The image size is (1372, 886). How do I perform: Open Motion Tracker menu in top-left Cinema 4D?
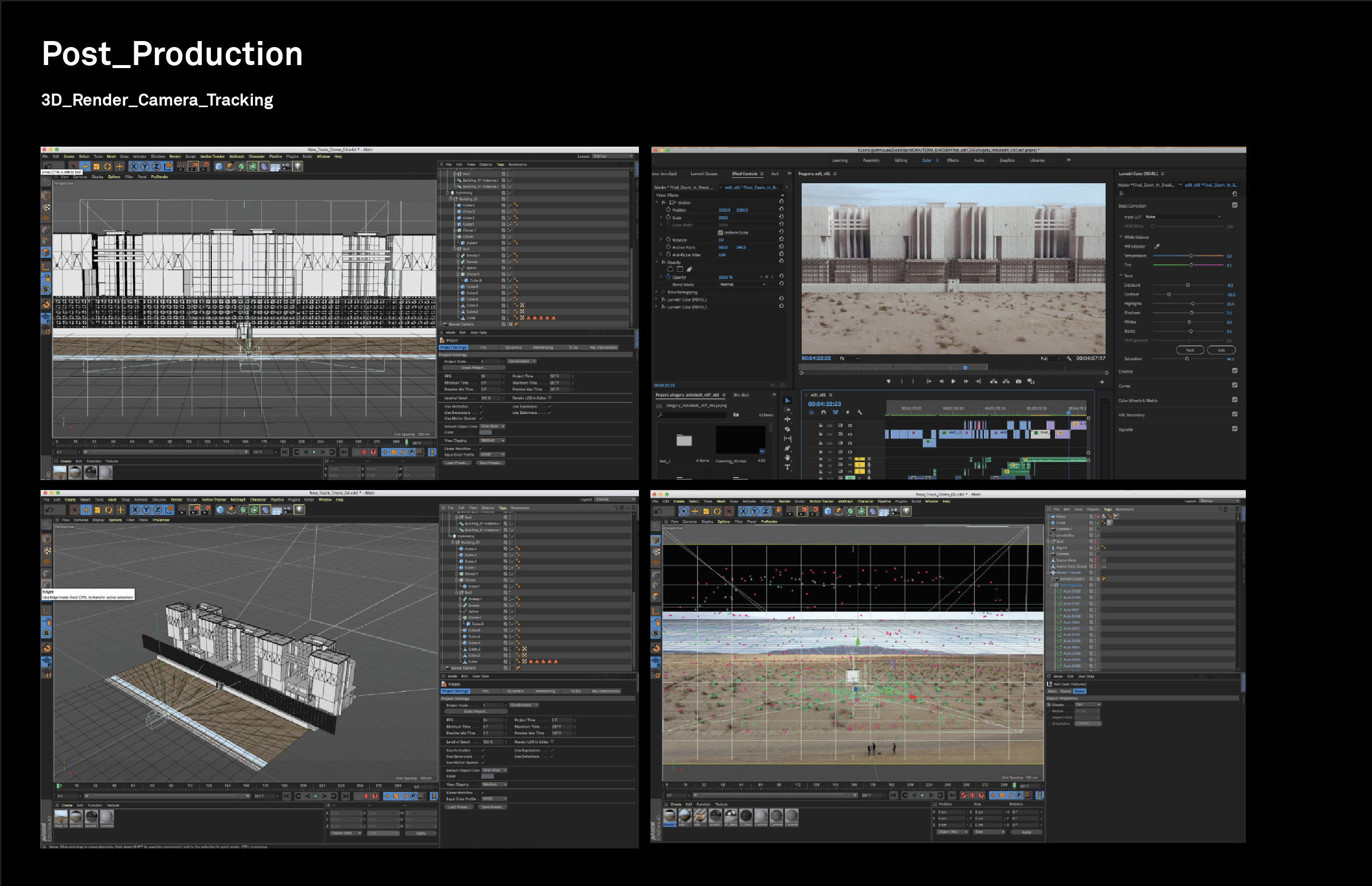click(212, 157)
